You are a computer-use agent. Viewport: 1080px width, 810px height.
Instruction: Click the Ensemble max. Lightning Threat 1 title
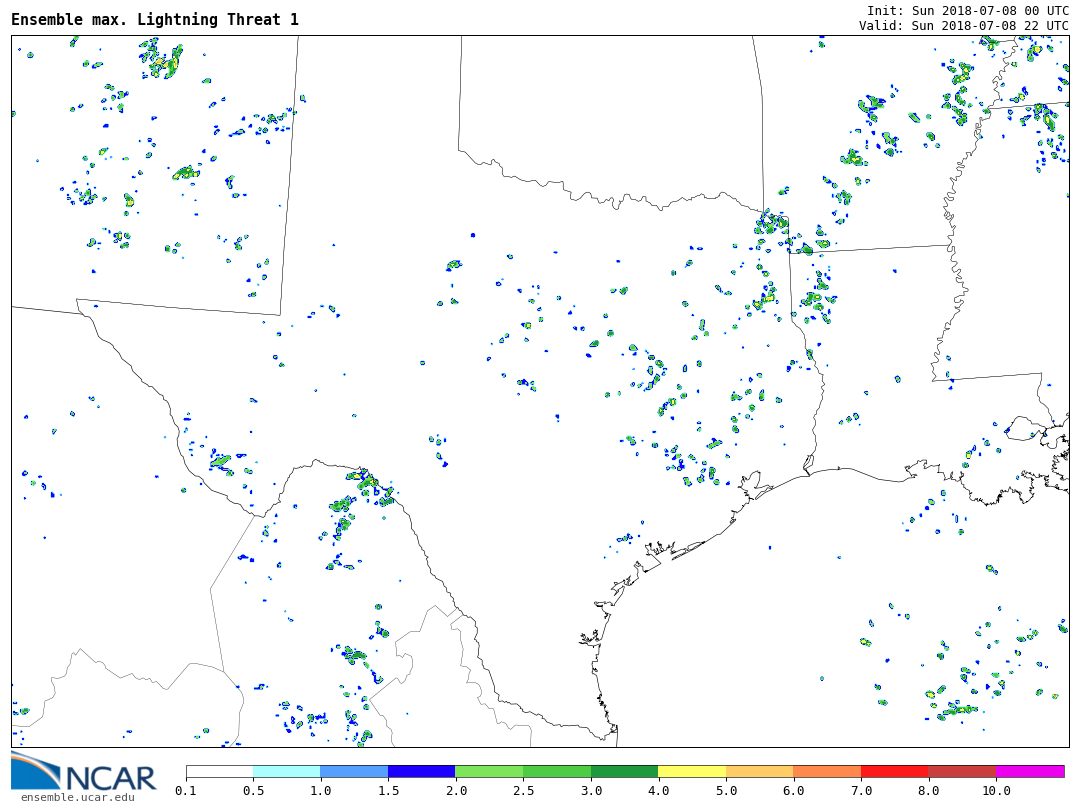tap(155, 19)
